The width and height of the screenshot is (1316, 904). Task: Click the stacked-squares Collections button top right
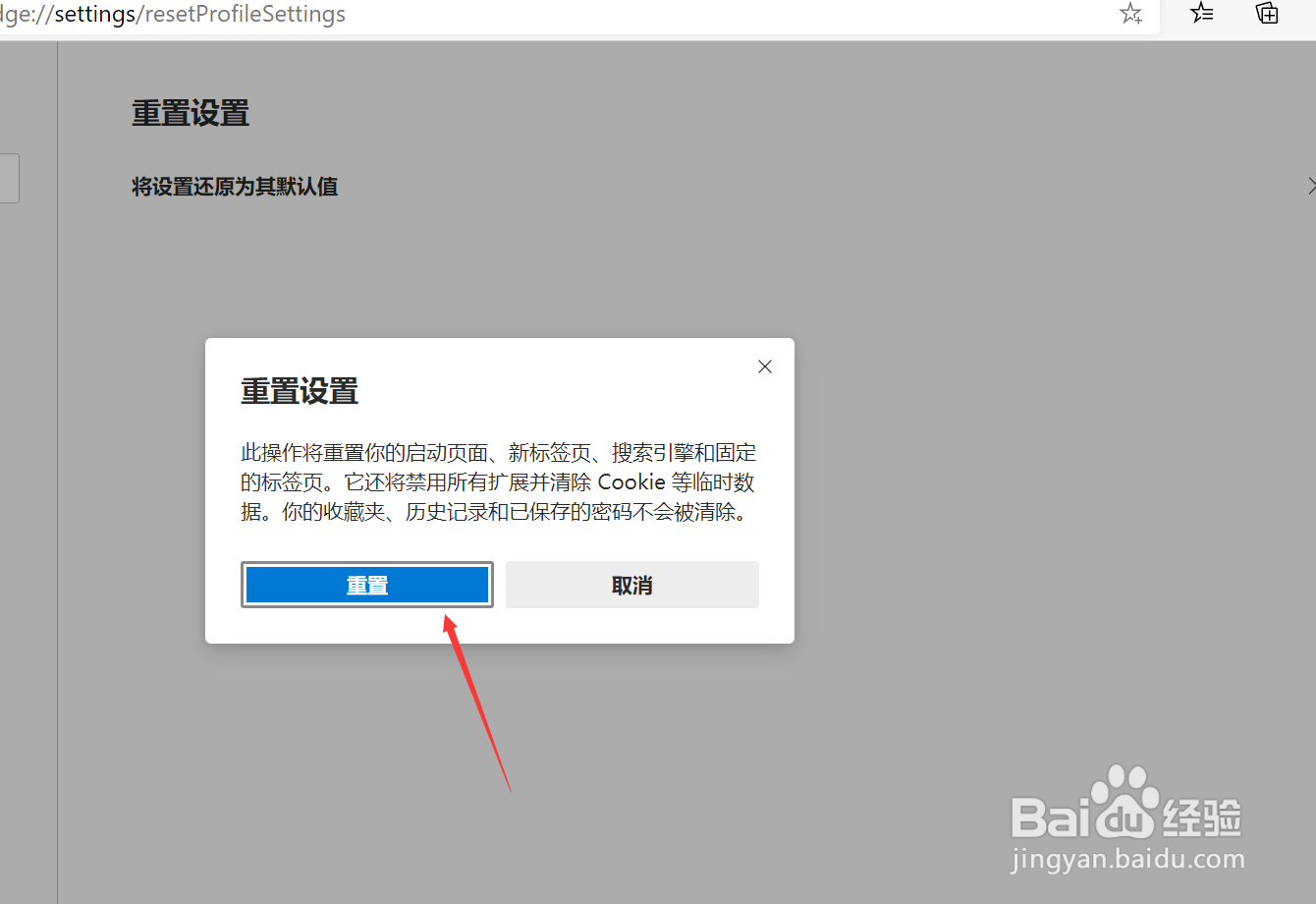click(x=1266, y=15)
